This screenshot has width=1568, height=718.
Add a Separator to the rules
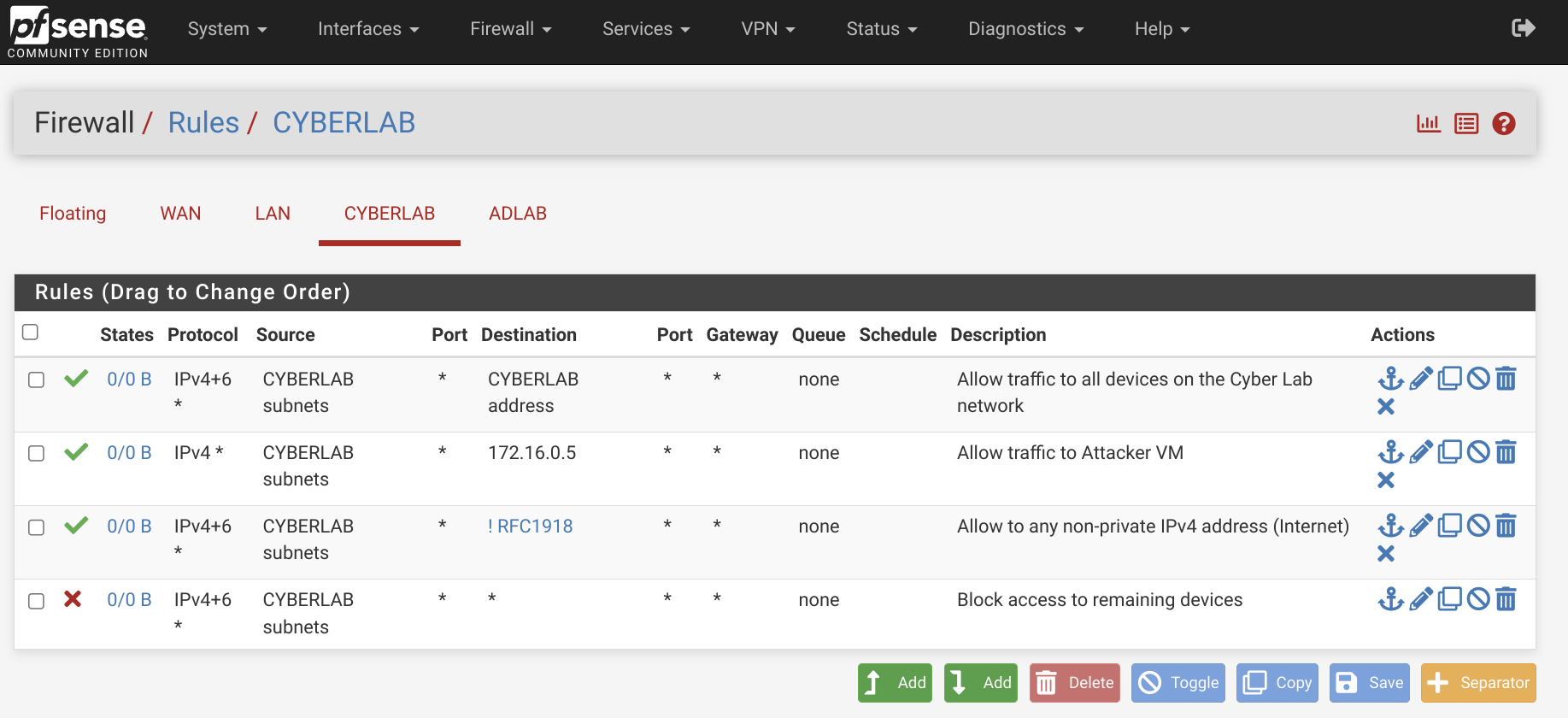click(x=1478, y=683)
